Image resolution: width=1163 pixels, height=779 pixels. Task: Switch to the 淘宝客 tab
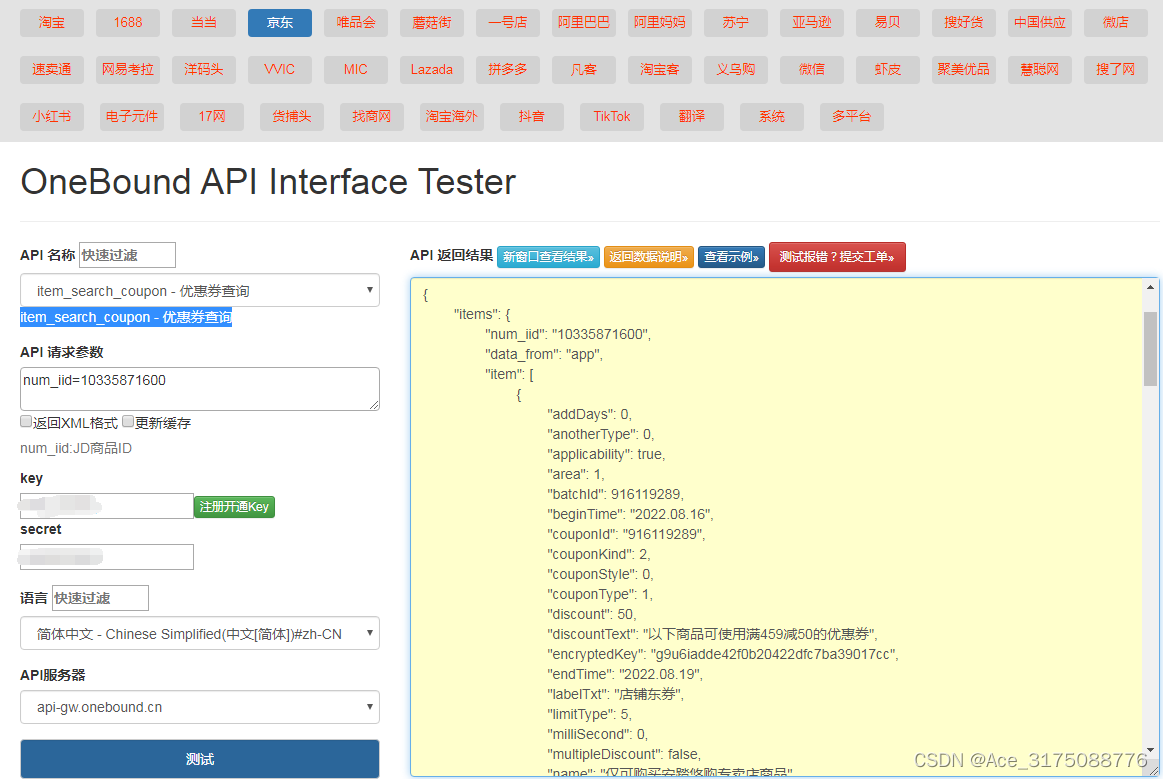pos(659,70)
